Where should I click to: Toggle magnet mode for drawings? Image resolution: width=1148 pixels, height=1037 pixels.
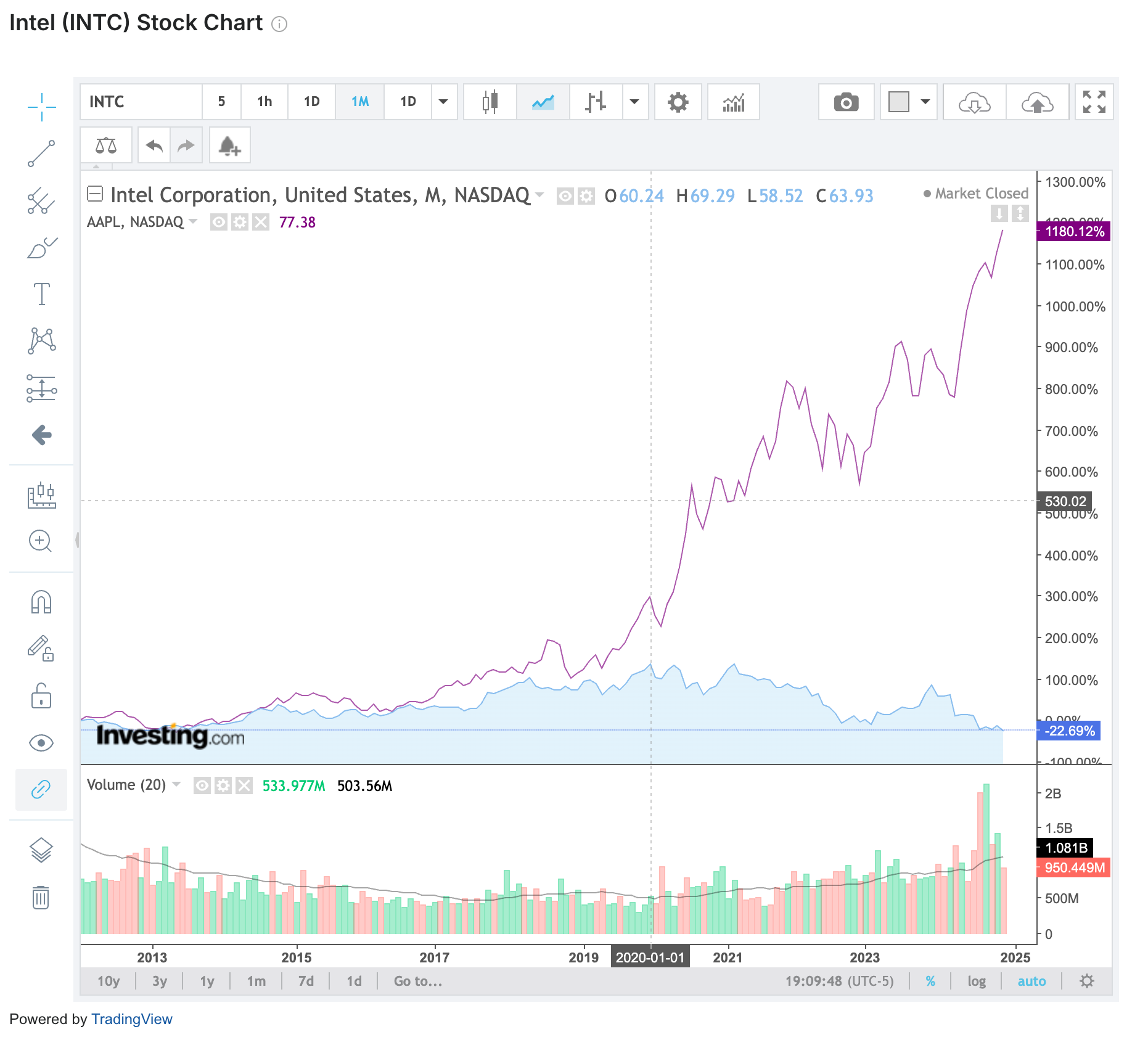coord(41,602)
